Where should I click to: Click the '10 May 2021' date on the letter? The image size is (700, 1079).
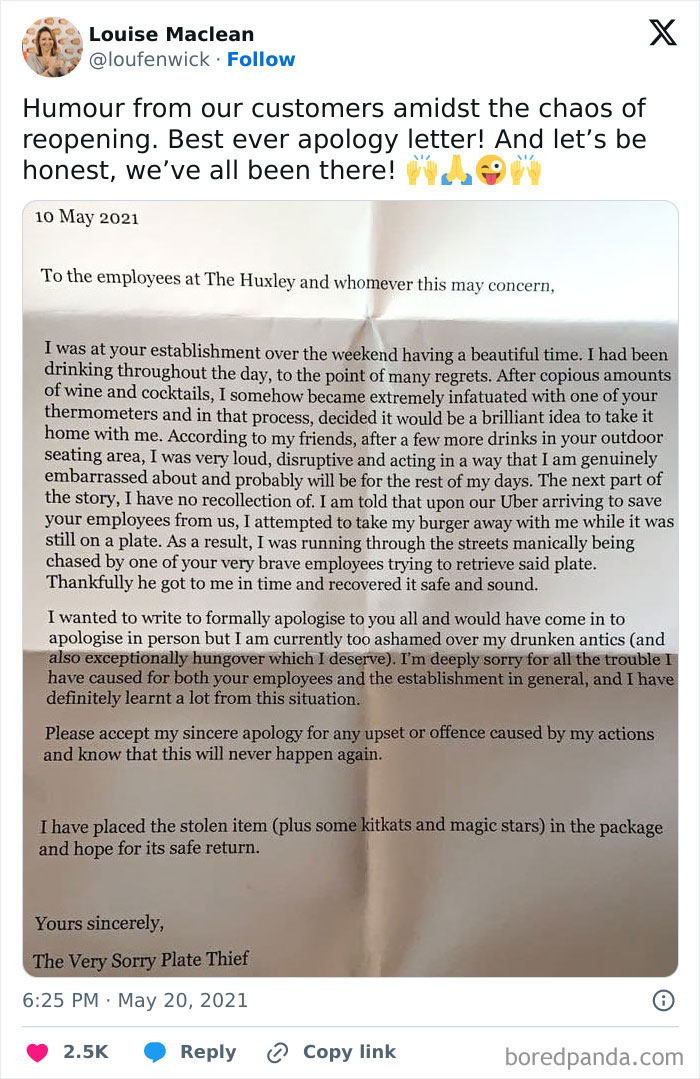[86, 217]
